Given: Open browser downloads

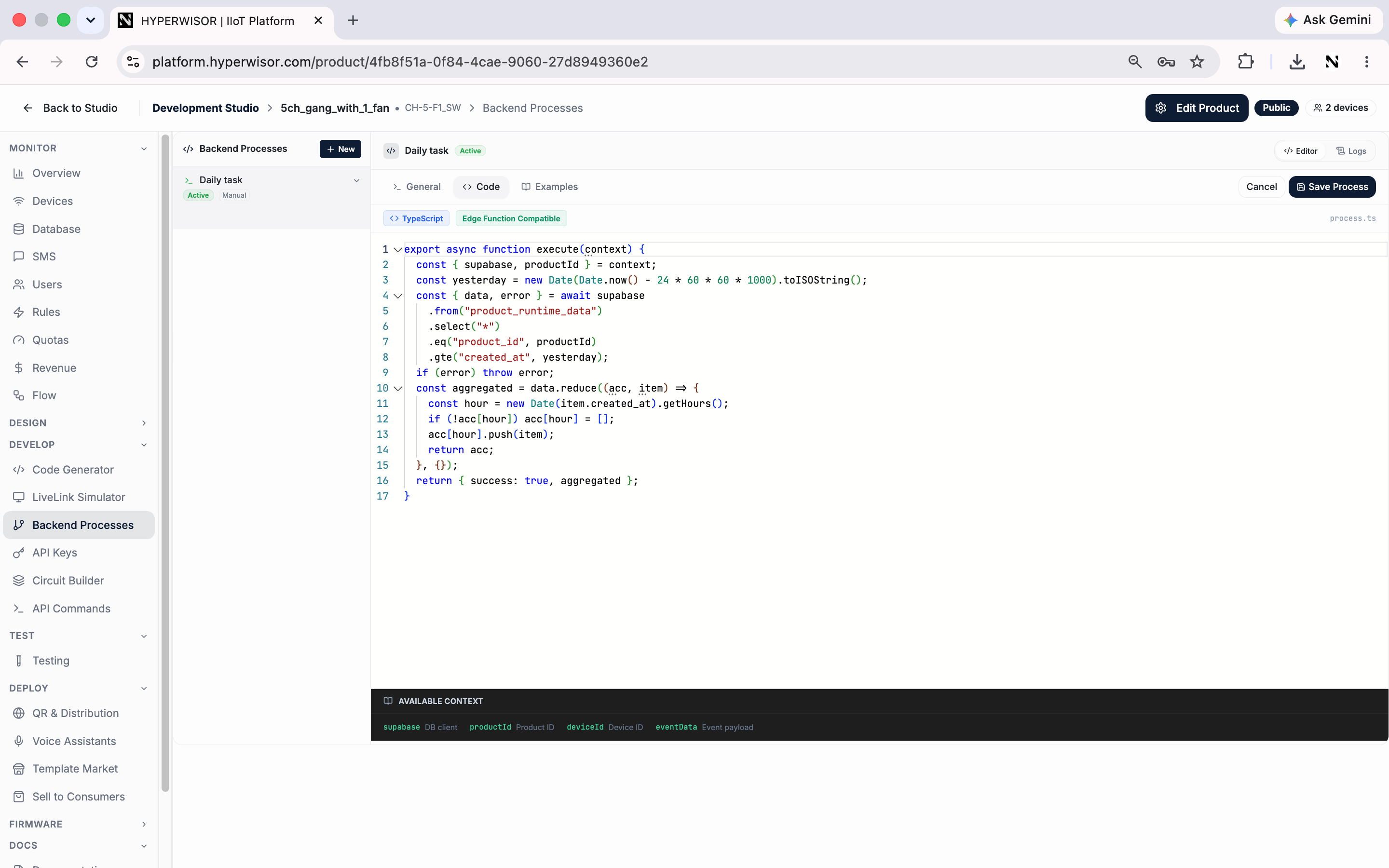Looking at the screenshot, I should coord(1297,61).
